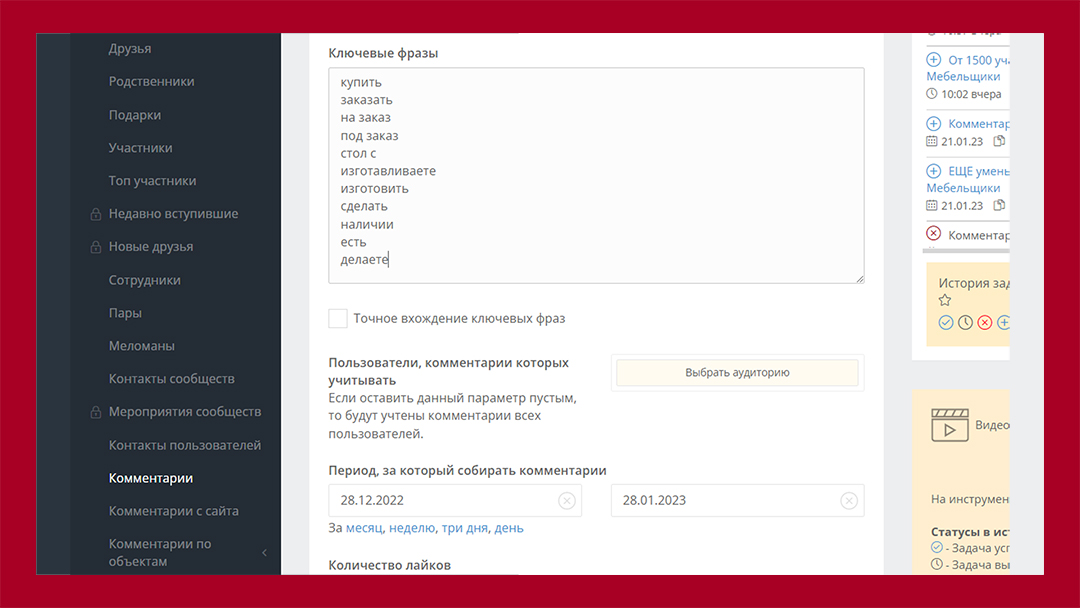Select Подарки in the sidebar menu
Viewport: 1080px width, 608px height.
(135, 115)
